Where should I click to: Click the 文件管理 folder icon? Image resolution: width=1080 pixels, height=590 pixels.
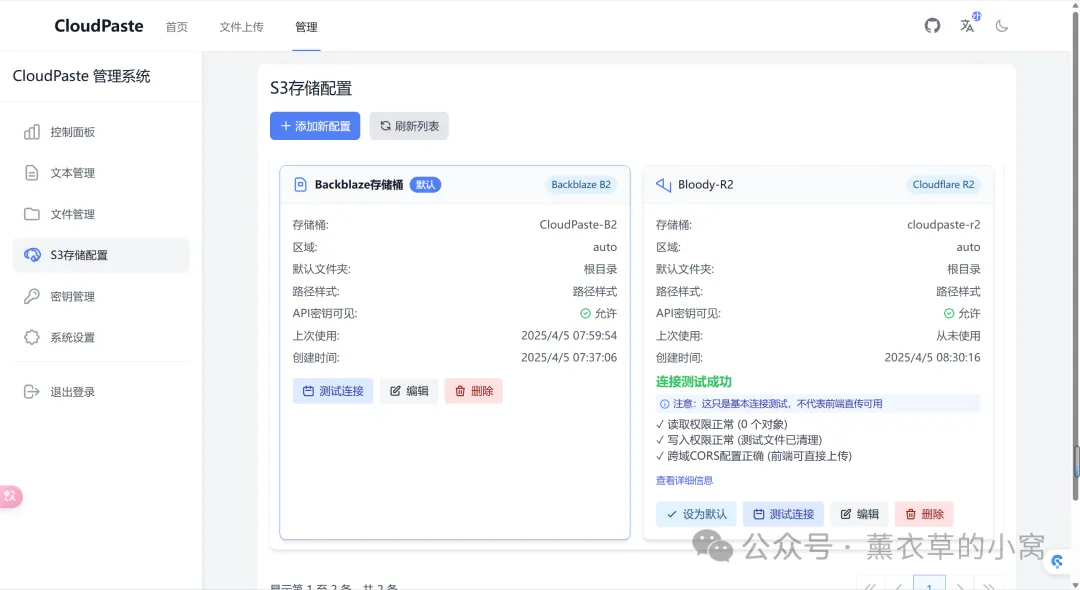tap(32, 214)
